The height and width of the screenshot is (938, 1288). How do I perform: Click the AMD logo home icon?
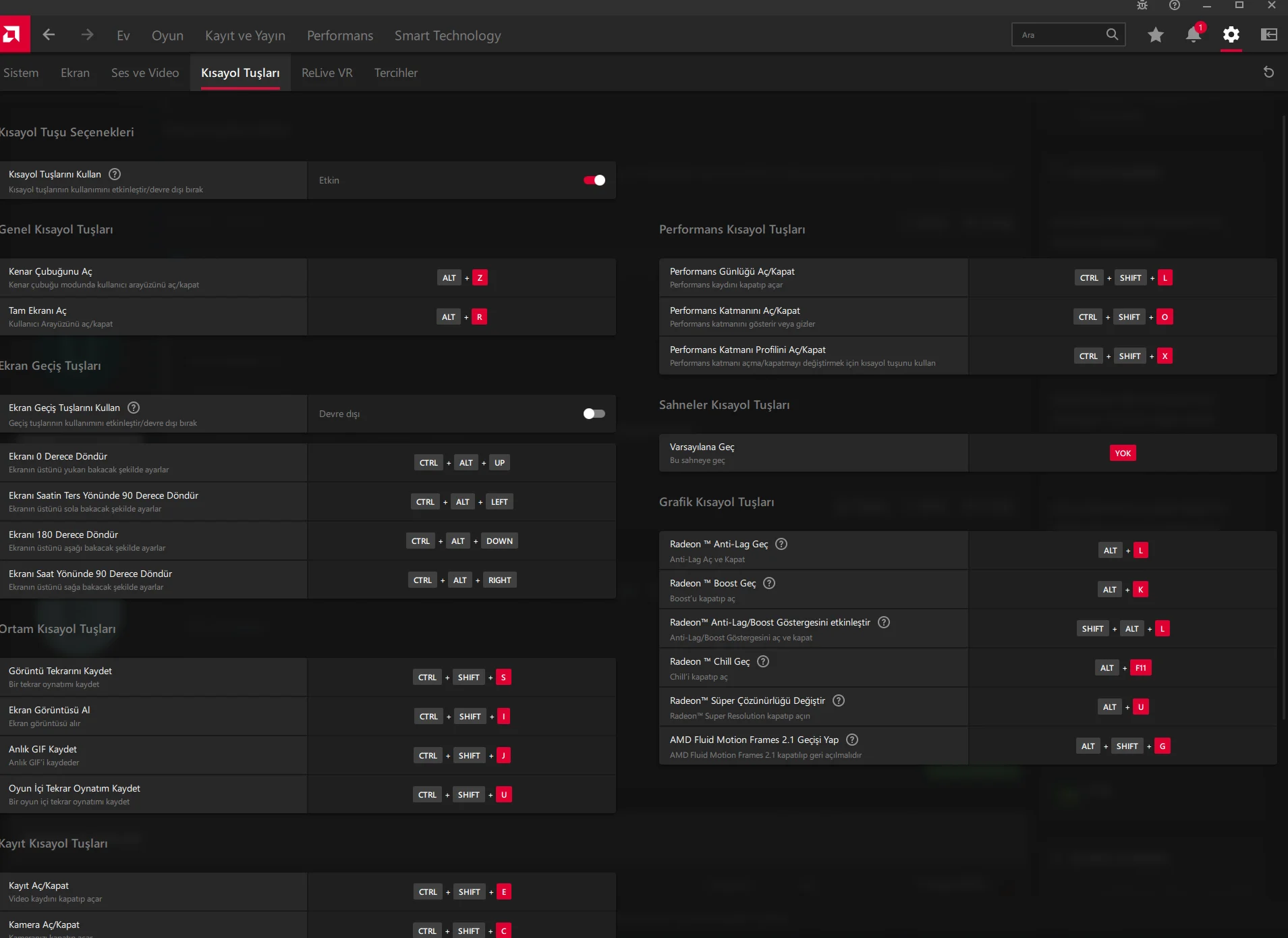coord(13,34)
